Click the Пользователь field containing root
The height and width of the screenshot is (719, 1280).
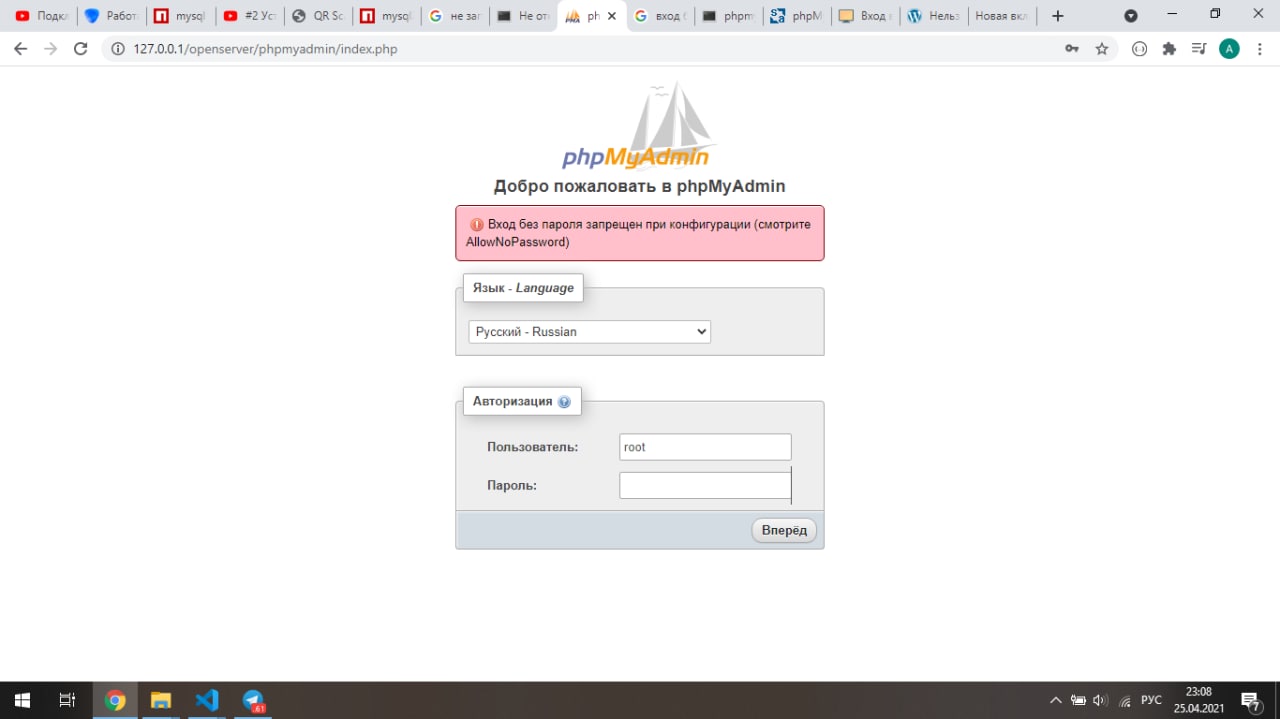[x=706, y=447]
